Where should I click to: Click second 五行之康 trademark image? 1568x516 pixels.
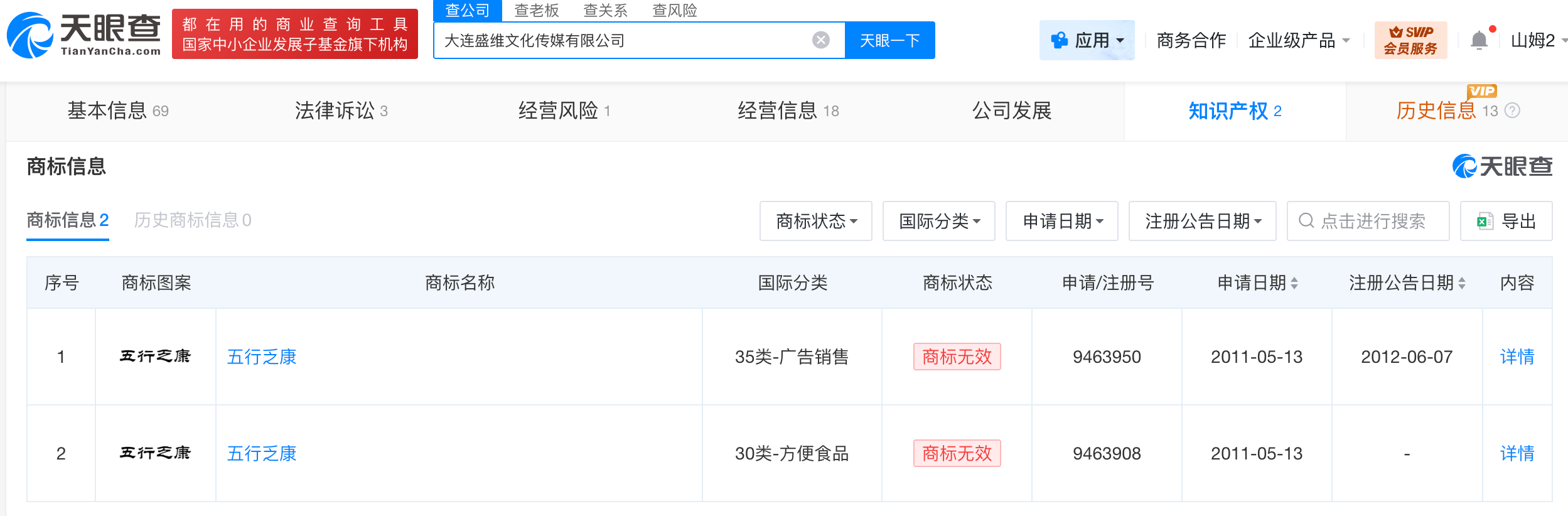tap(155, 453)
